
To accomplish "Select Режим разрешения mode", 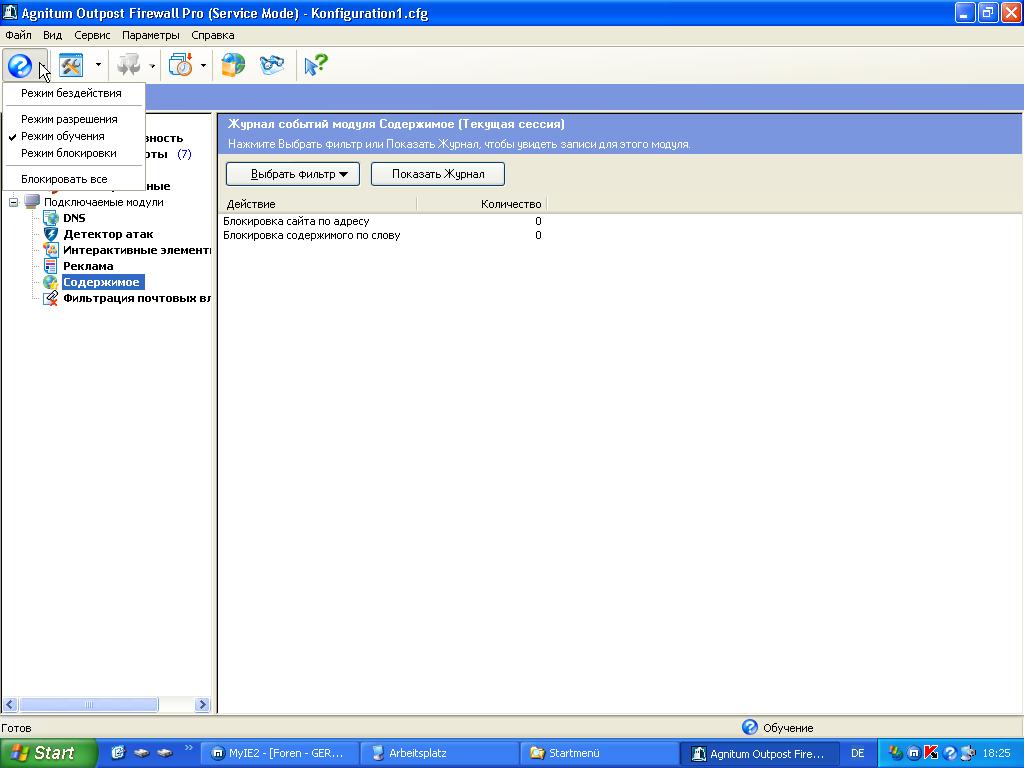I will point(69,119).
